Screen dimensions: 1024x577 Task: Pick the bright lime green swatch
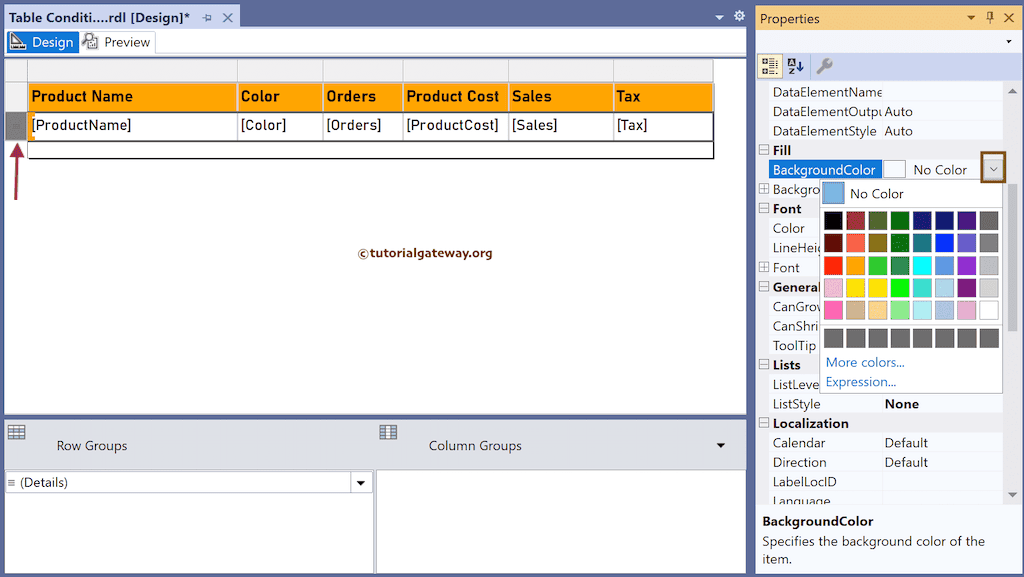(x=900, y=288)
